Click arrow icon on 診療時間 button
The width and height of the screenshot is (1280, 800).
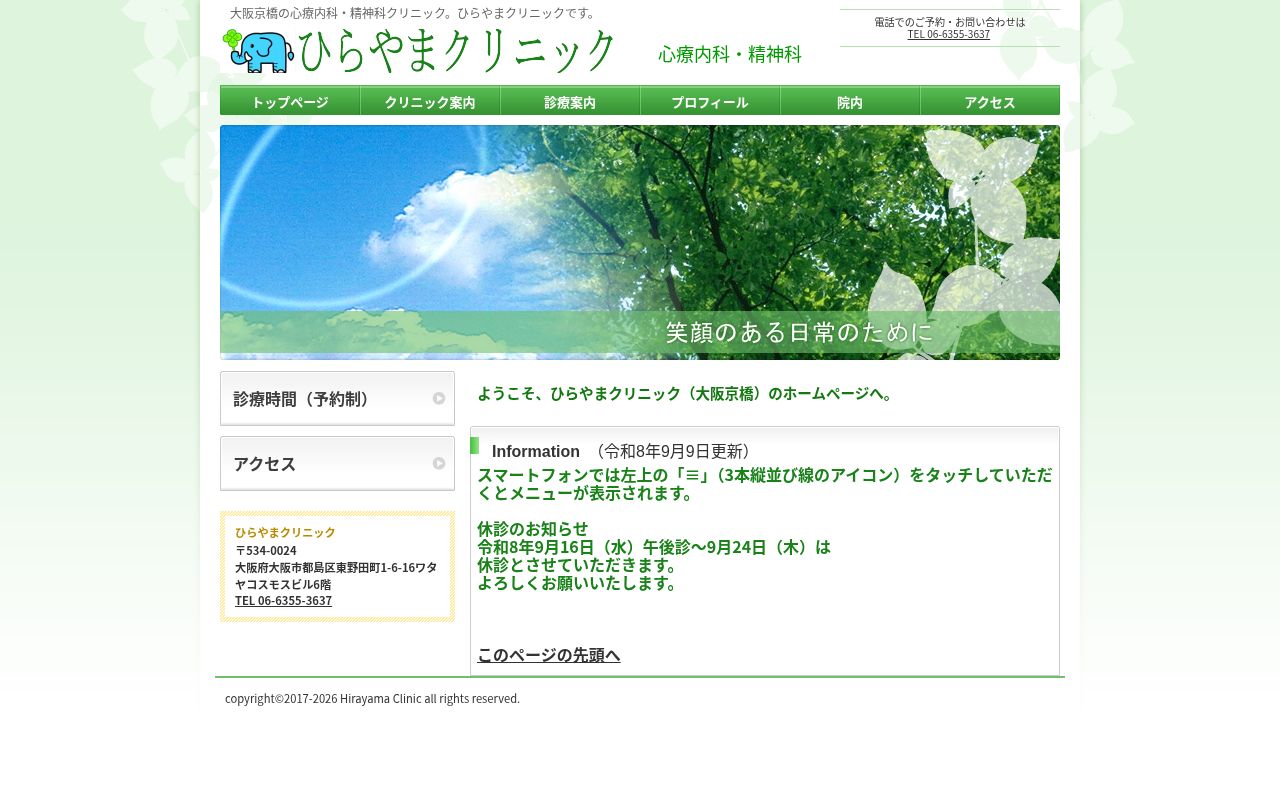click(439, 398)
